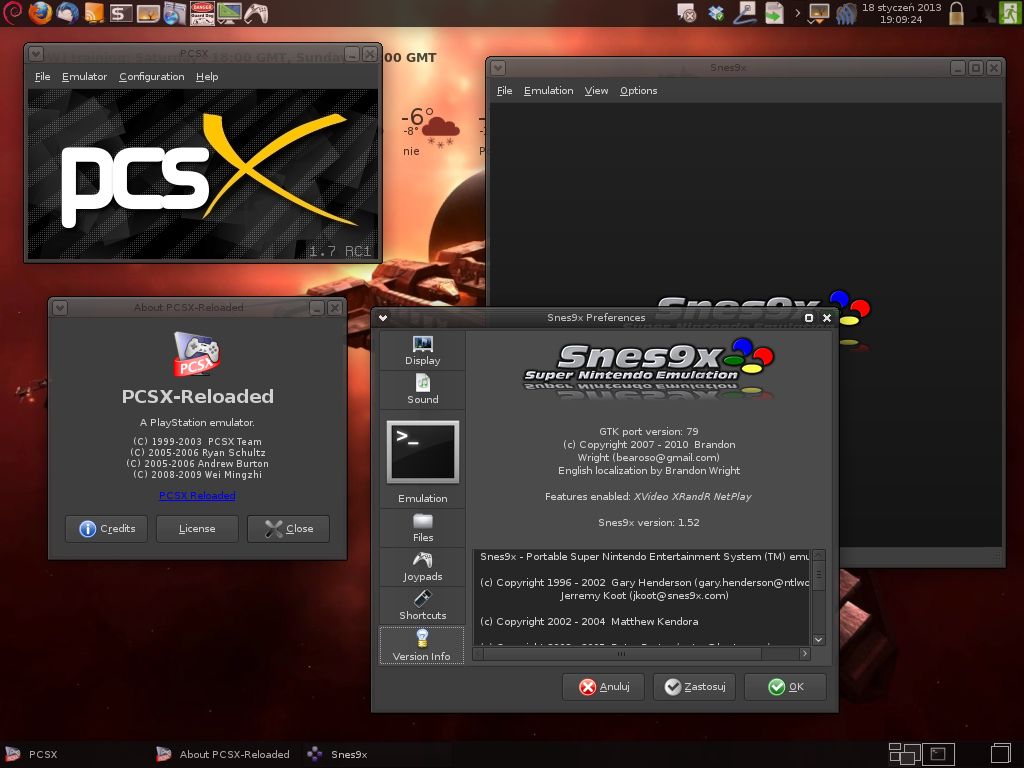Click the 'Snes9x version: 1.52' text

point(648,522)
